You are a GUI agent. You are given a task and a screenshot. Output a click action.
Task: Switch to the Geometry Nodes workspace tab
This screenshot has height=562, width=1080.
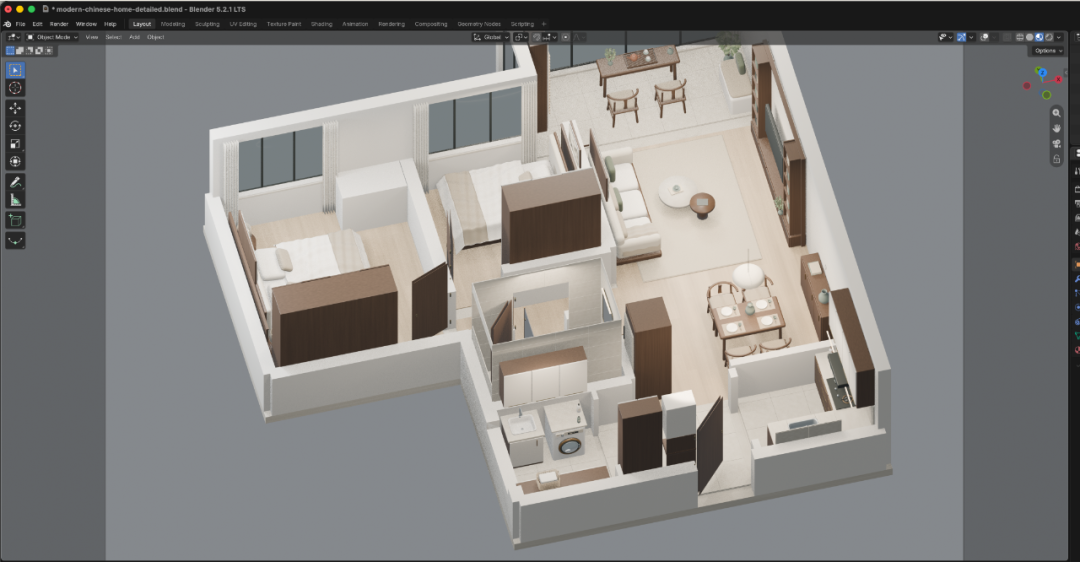pyautogui.click(x=479, y=23)
